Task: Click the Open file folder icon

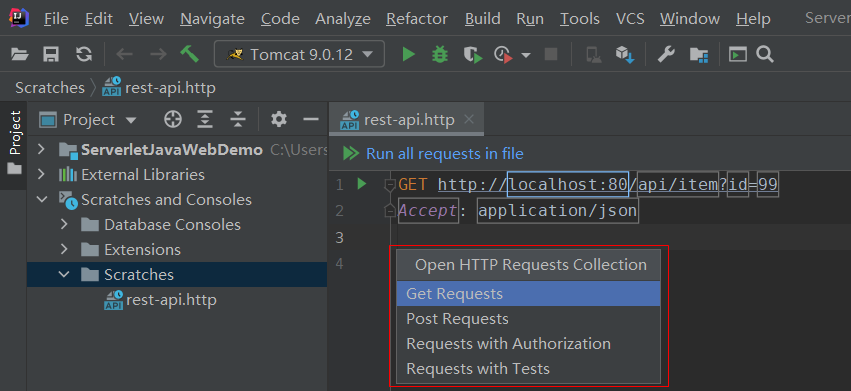Action: tap(20, 54)
